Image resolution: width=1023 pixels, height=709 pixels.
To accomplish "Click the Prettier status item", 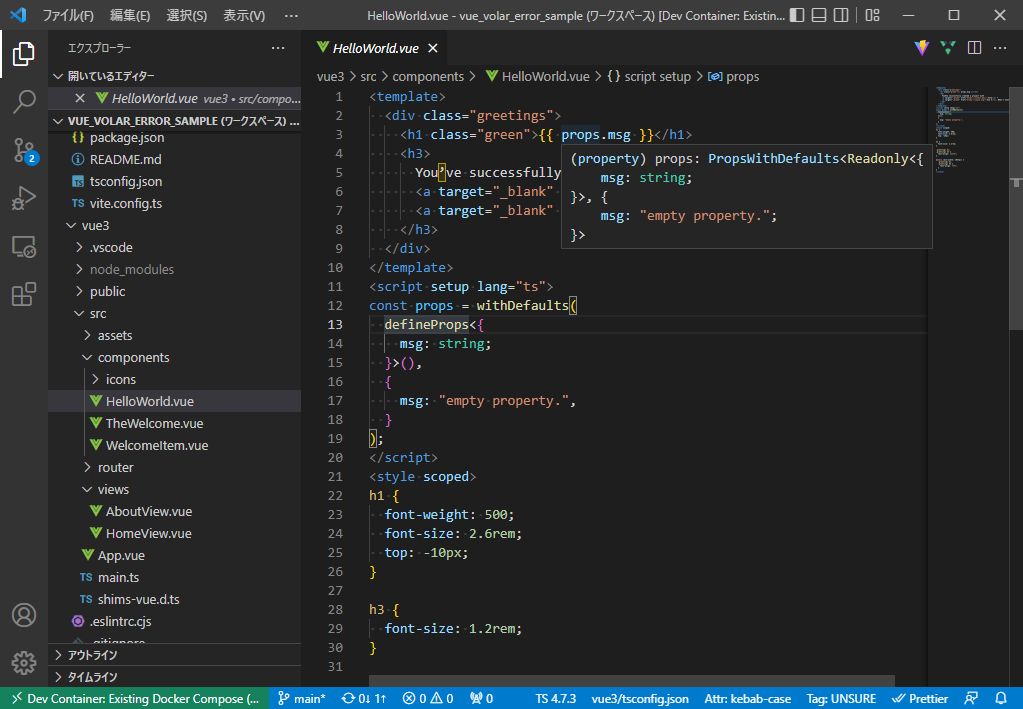I will click(920, 699).
